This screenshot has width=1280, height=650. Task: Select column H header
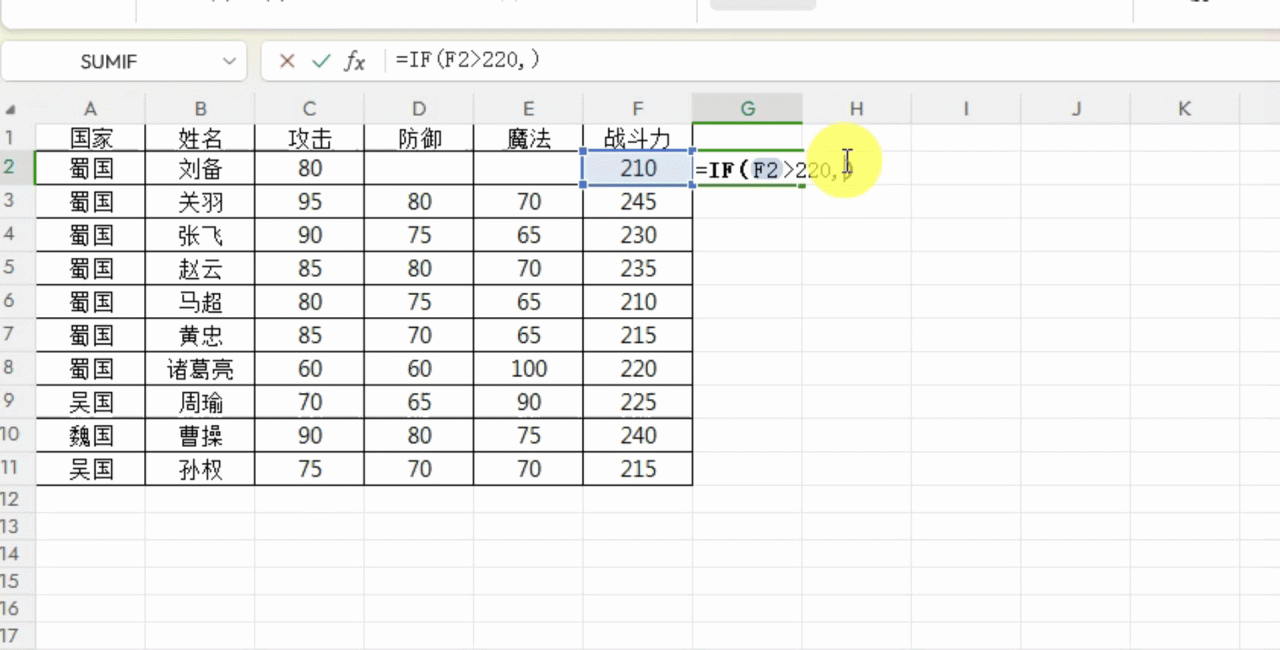tap(856, 109)
